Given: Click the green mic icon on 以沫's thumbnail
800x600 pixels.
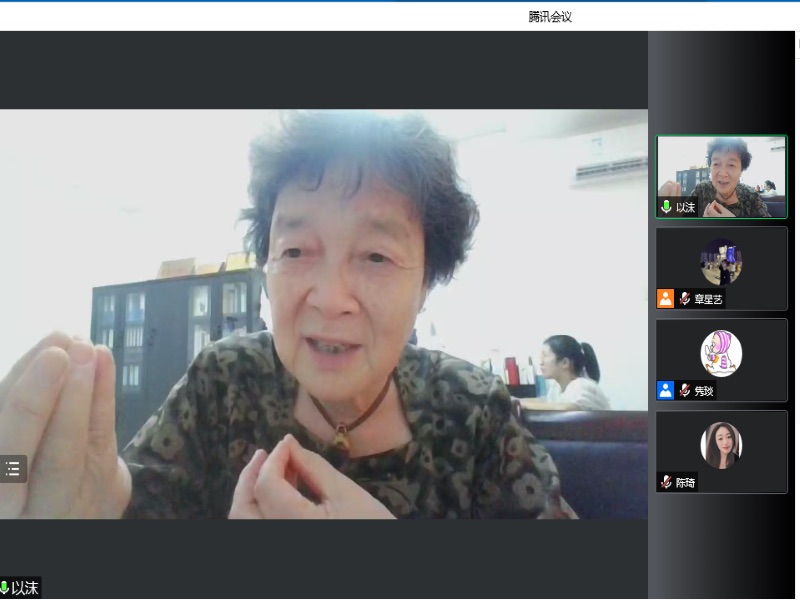Looking at the screenshot, I should tap(666, 207).
